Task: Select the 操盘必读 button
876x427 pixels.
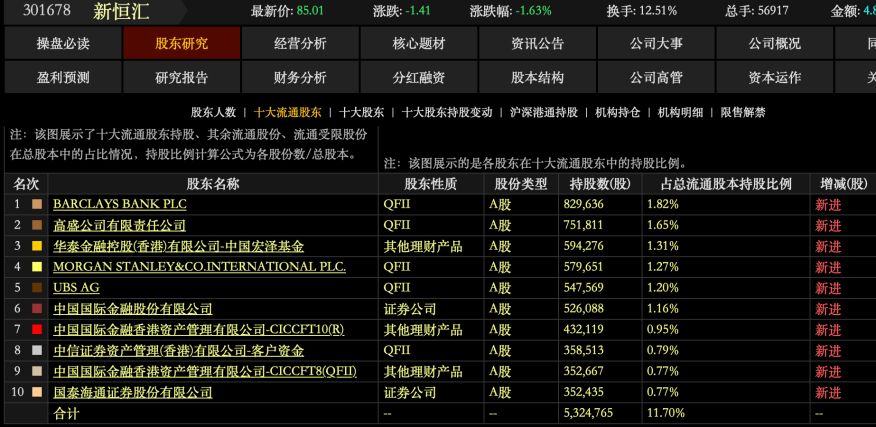Action: [x=63, y=44]
